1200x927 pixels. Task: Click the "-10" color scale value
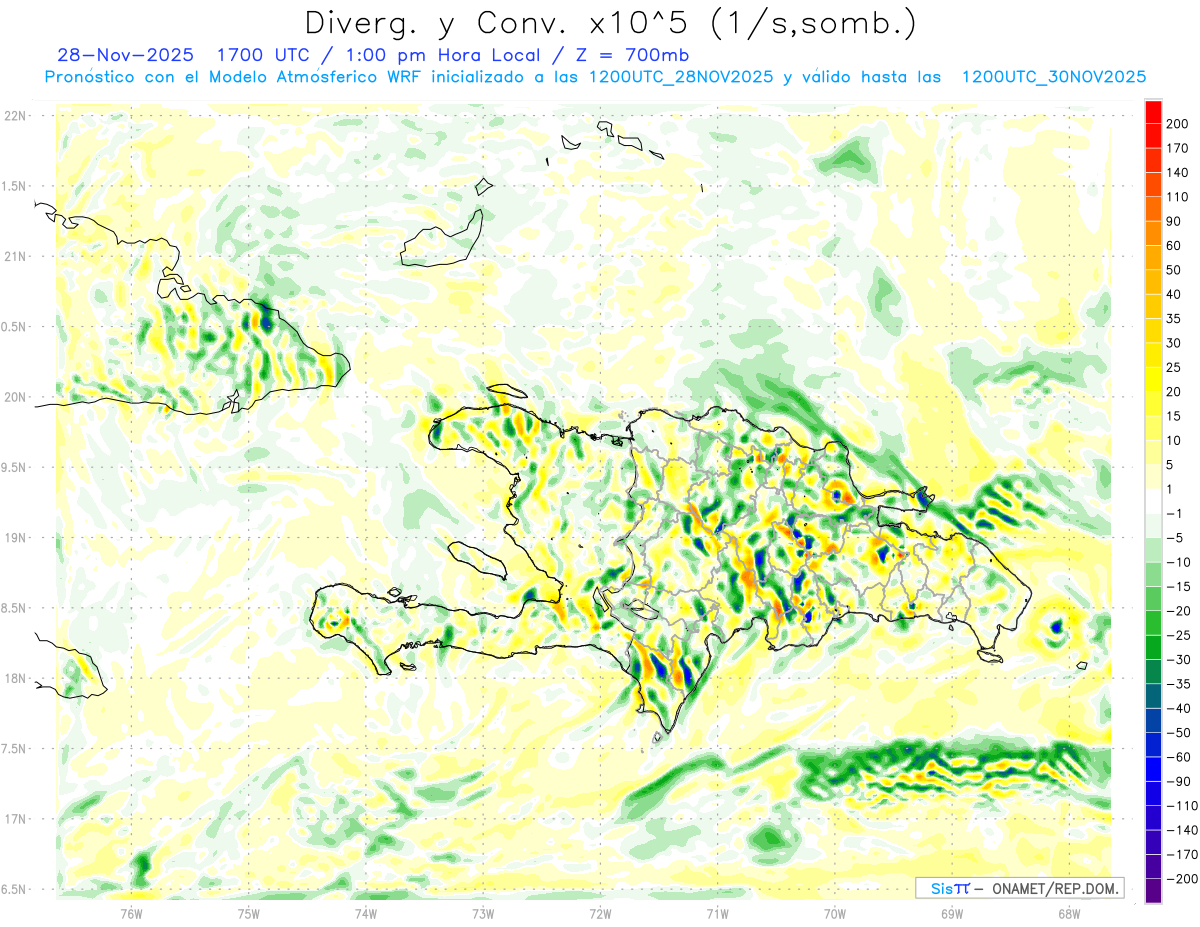tap(1178, 562)
